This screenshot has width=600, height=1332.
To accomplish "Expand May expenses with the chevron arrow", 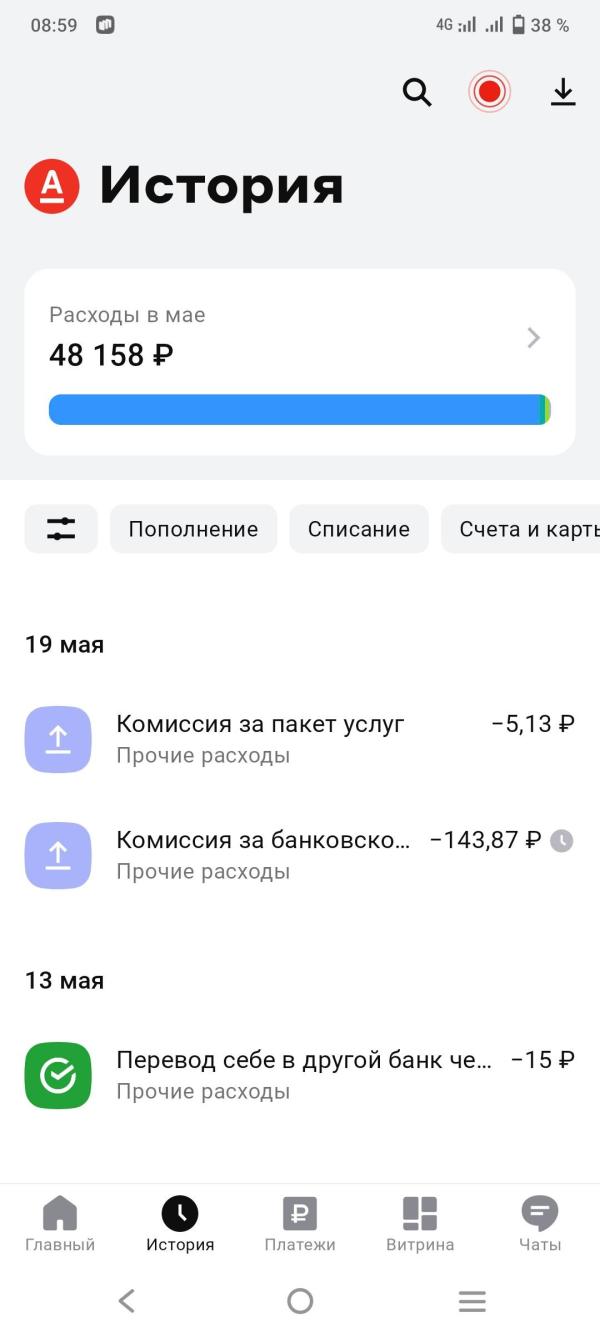I will click(534, 338).
